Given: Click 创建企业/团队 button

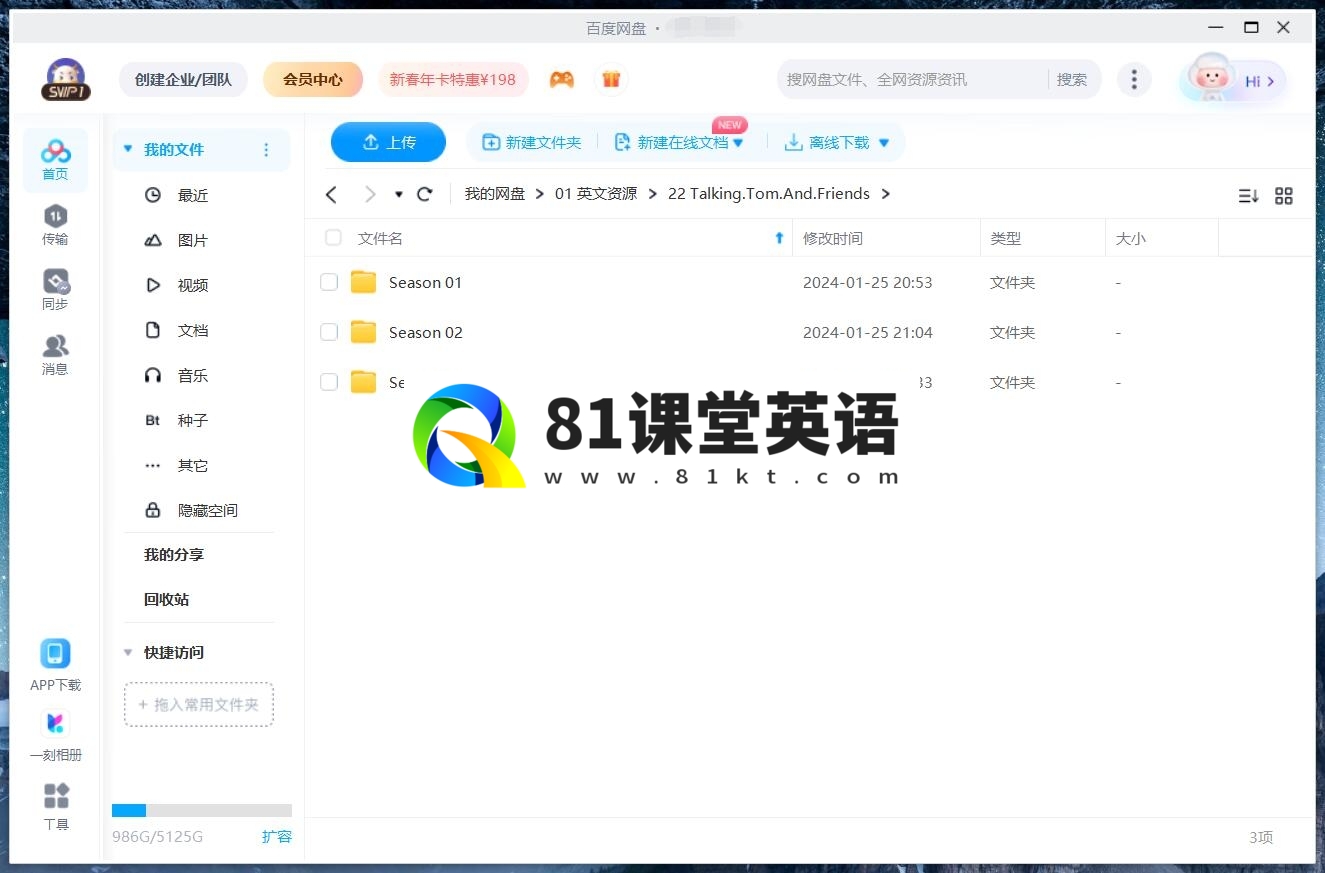Looking at the screenshot, I should 183,79.
